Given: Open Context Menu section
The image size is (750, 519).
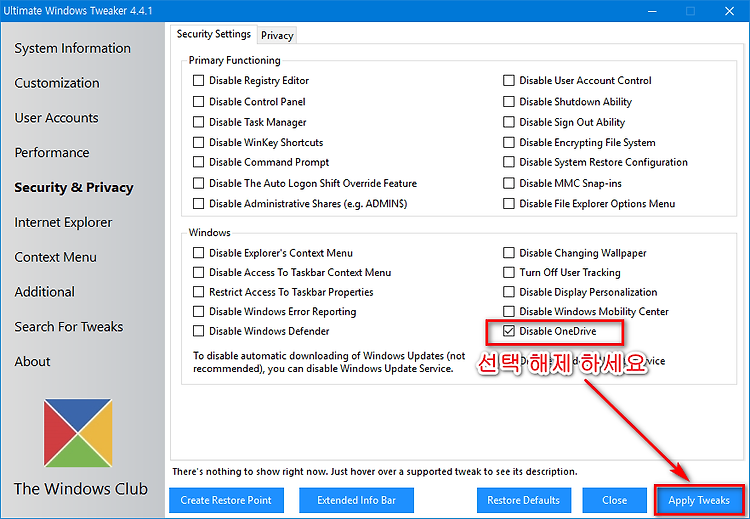Looking at the screenshot, I should point(55,257).
